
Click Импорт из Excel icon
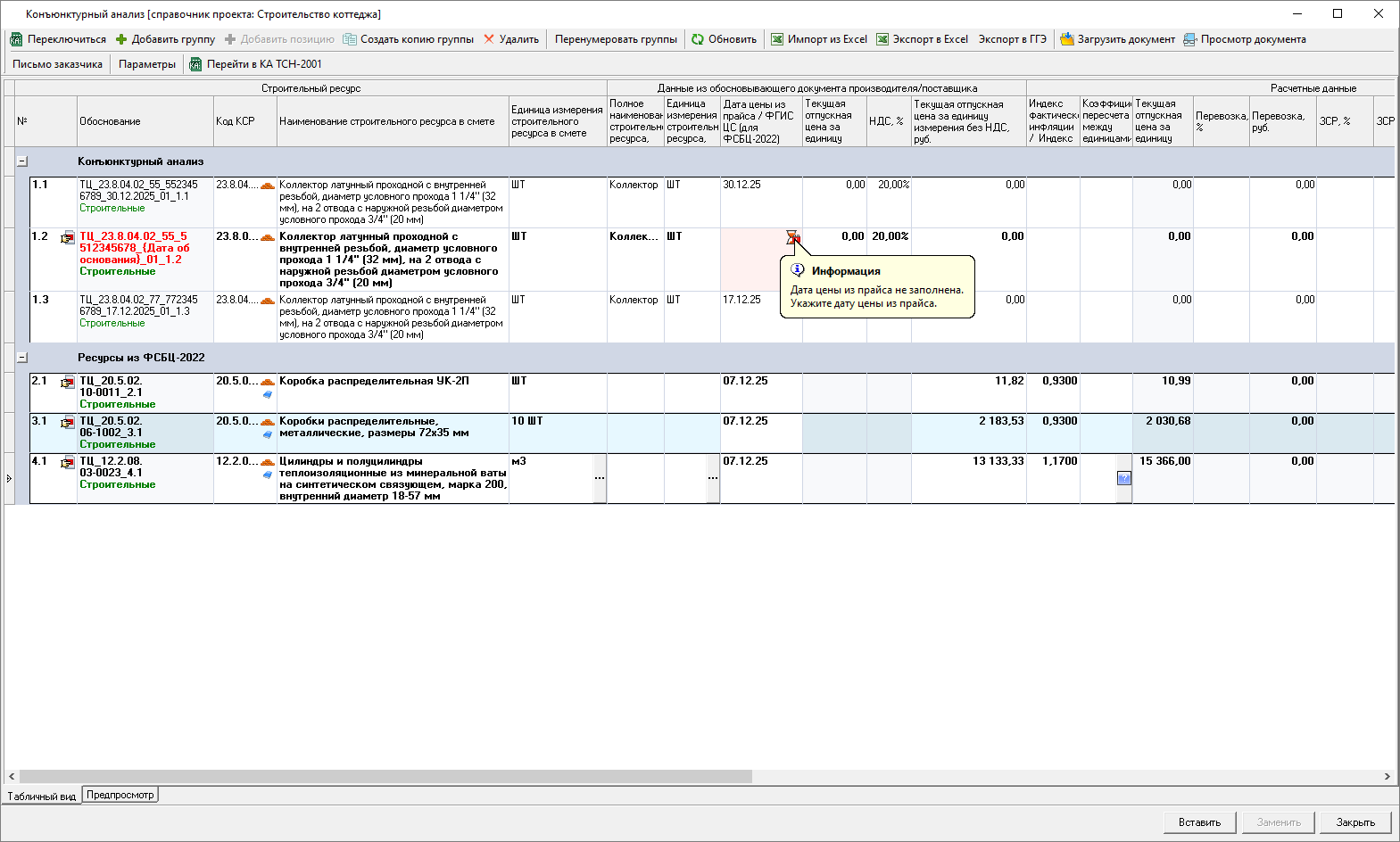click(777, 39)
